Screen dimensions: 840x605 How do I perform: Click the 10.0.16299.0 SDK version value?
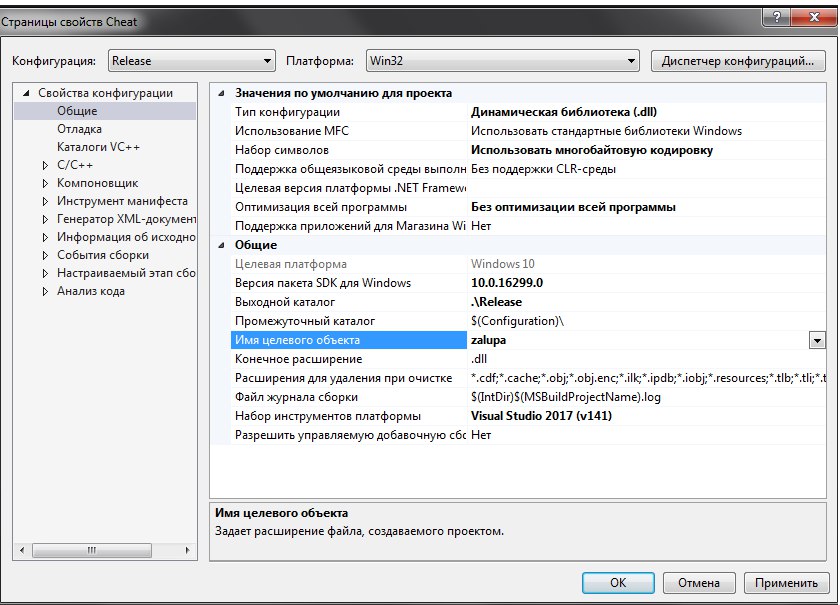(x=507, y=283)
